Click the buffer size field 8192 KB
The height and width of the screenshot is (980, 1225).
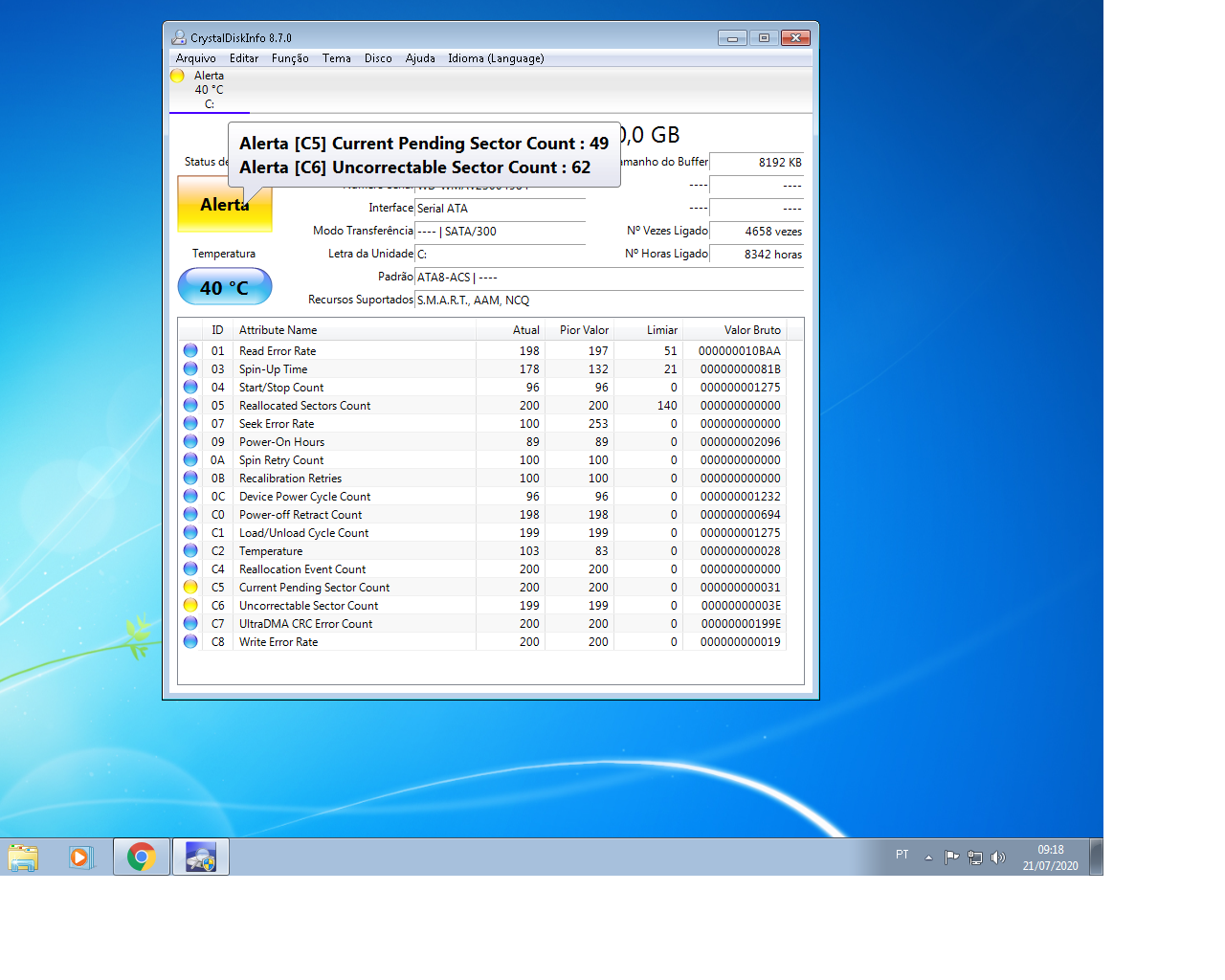coord(757,163)
